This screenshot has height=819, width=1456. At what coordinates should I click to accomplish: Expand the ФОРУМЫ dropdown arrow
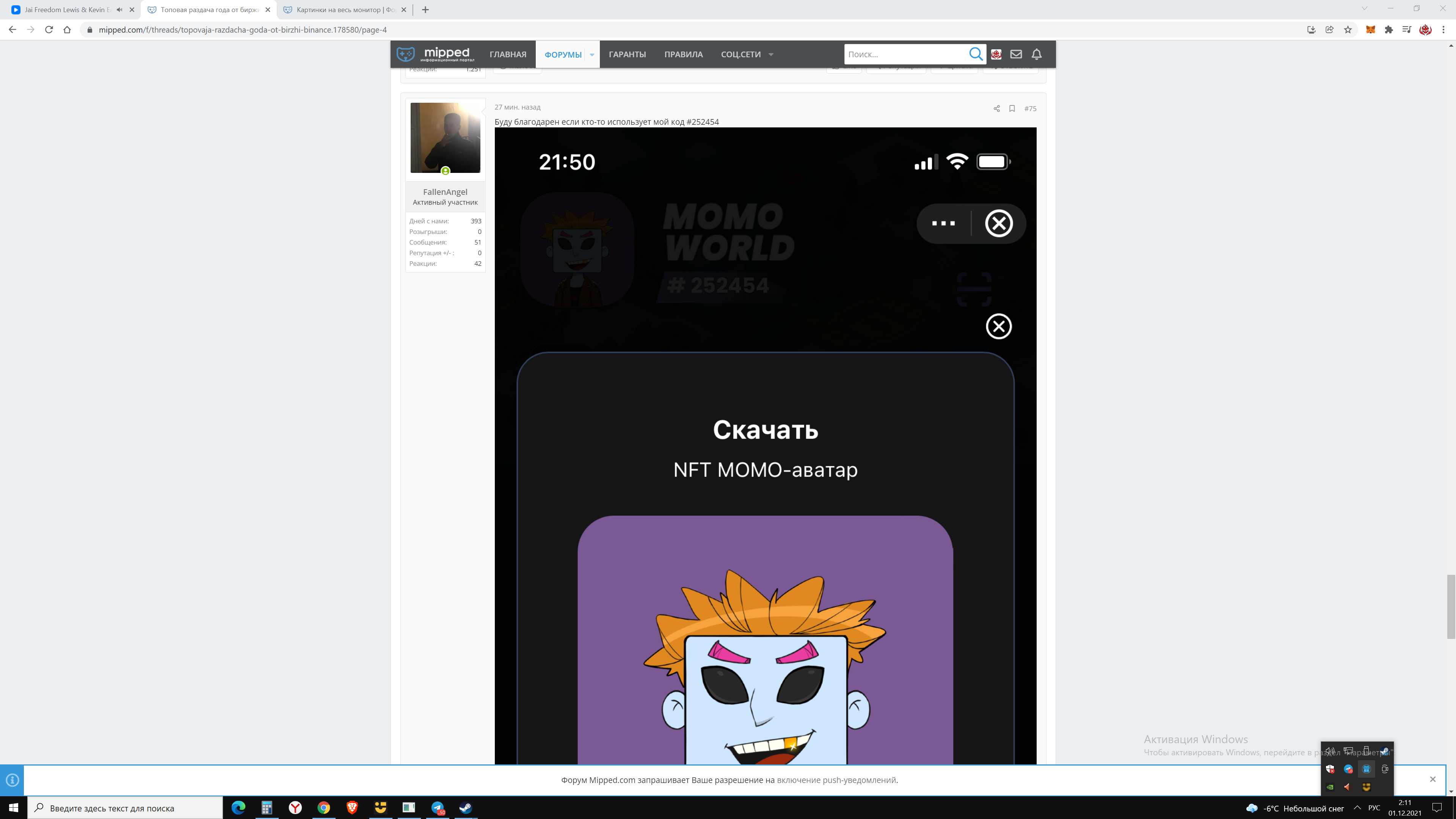(592, 55)
